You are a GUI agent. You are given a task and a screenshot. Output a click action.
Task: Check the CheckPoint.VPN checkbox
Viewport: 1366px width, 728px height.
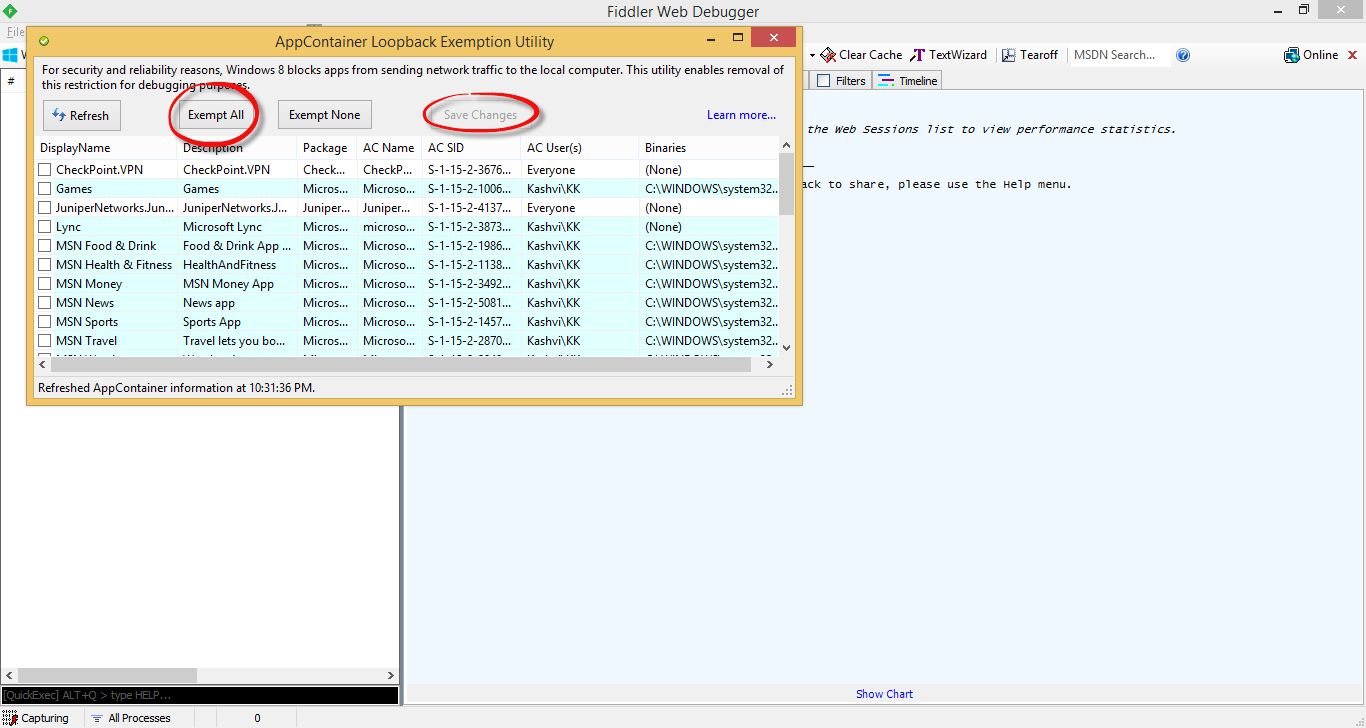[45, 170]
